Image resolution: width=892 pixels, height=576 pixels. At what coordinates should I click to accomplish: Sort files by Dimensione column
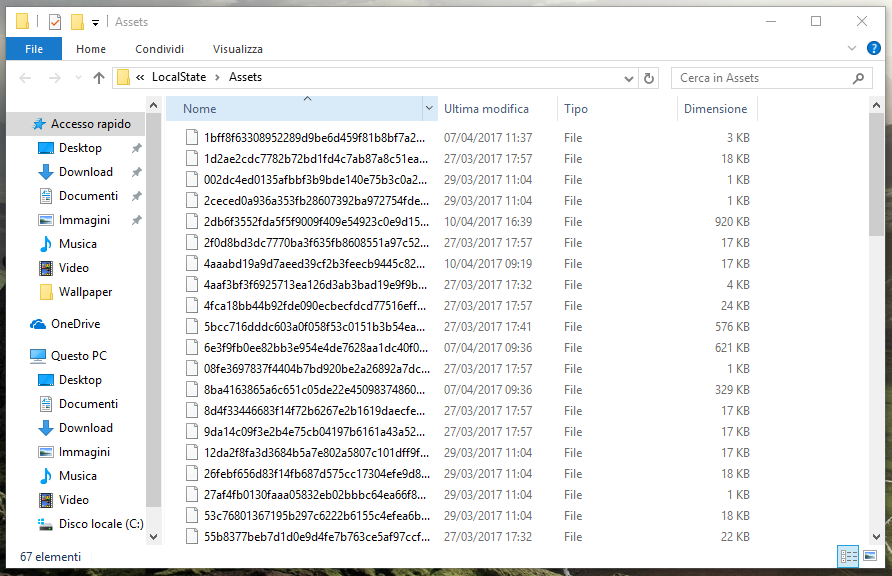click(715, 109)
